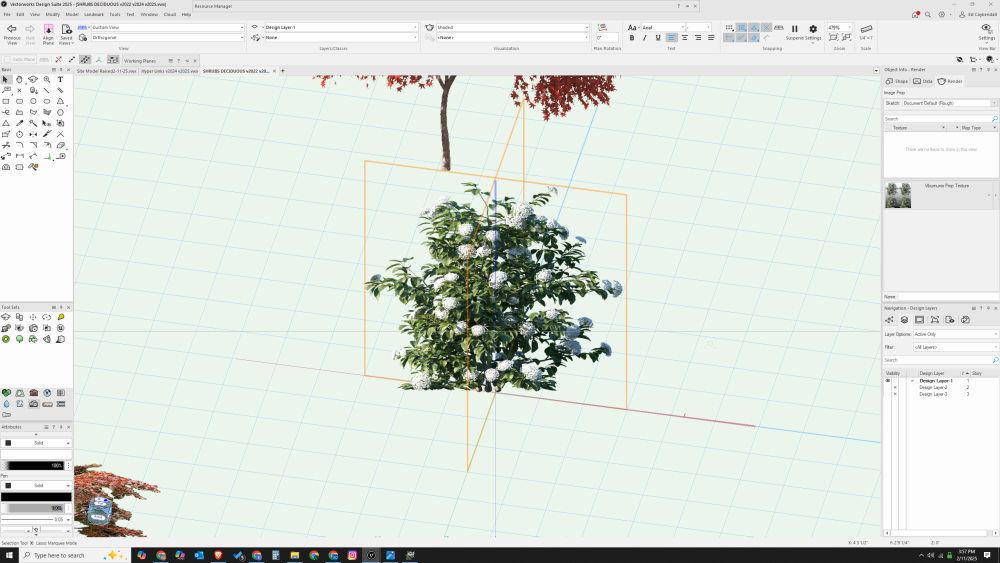Select Design Layer-3 in the list

(933, 394)
